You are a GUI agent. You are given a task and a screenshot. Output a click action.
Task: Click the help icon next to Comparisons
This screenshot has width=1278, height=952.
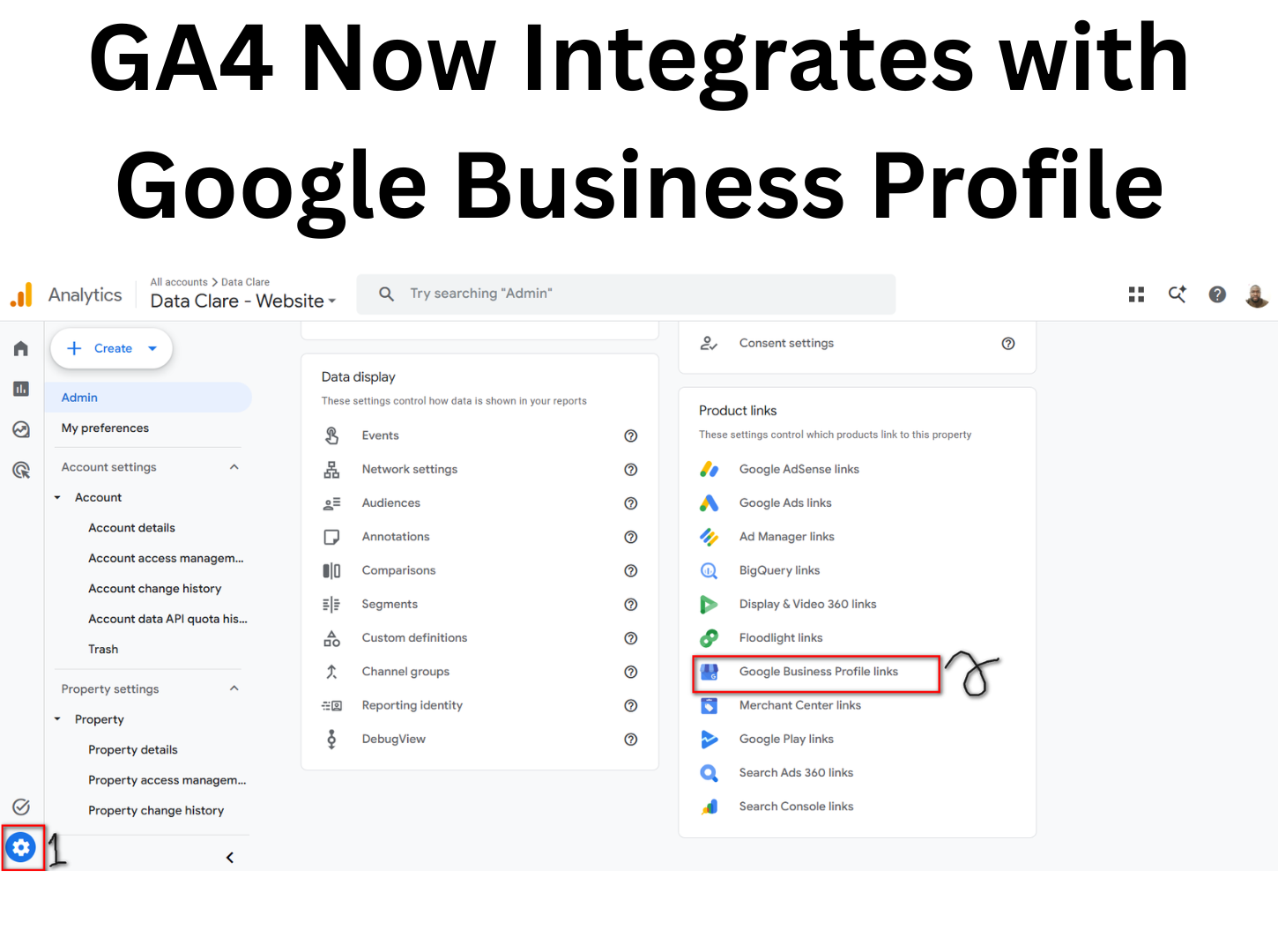pos(631,570)
